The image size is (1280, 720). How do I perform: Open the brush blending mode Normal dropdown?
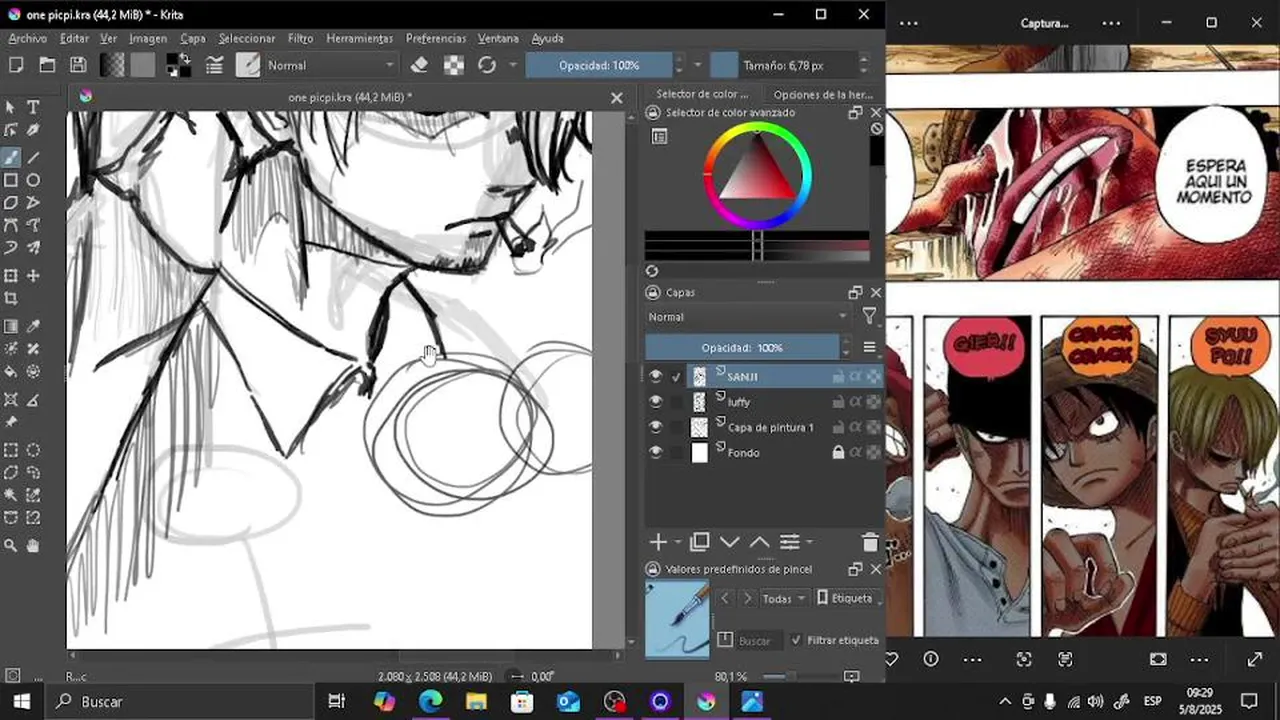click(330, 65)
